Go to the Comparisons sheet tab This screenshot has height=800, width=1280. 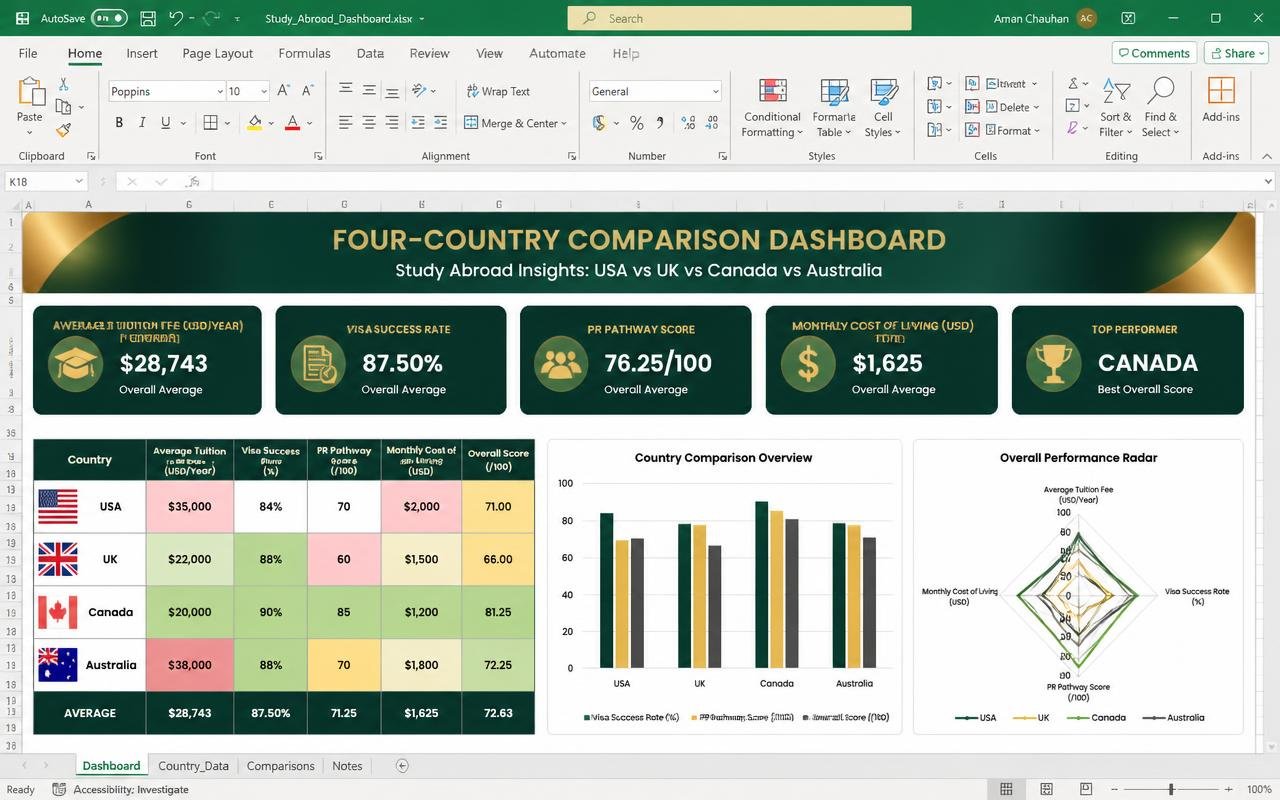[x=281, y=766]
